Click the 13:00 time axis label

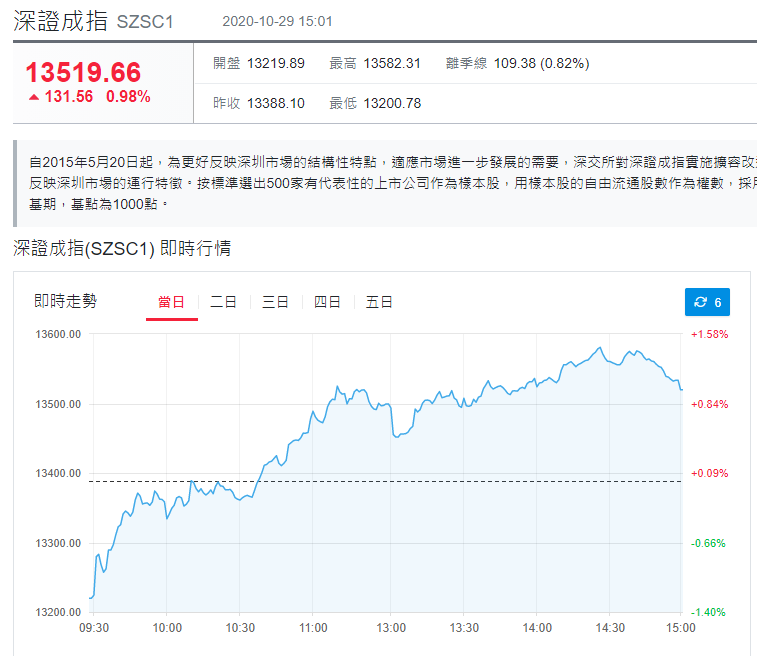click(x=391, y=628)
